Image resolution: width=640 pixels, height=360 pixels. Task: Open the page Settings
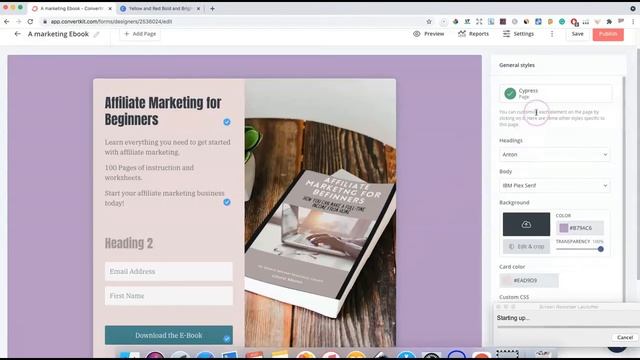(x=518, y=34)
